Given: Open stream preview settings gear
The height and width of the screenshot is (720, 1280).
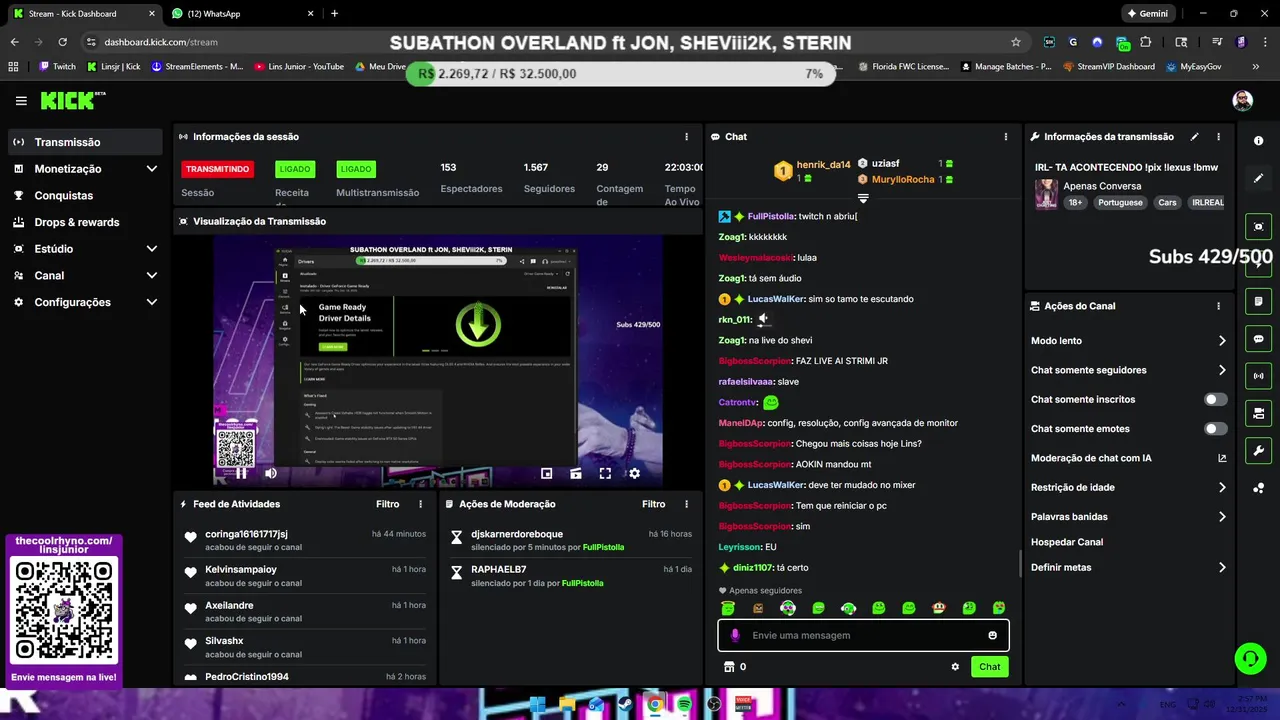Looking at the screenshot, I should coord(634,474).
